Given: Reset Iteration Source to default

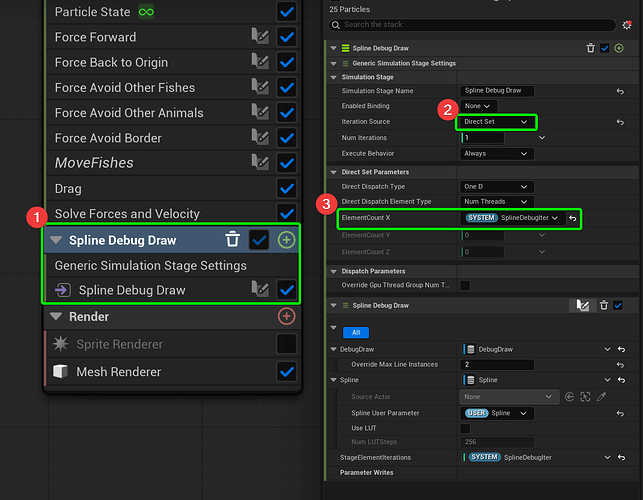Looking at the screenshot, I should point(620,122).
